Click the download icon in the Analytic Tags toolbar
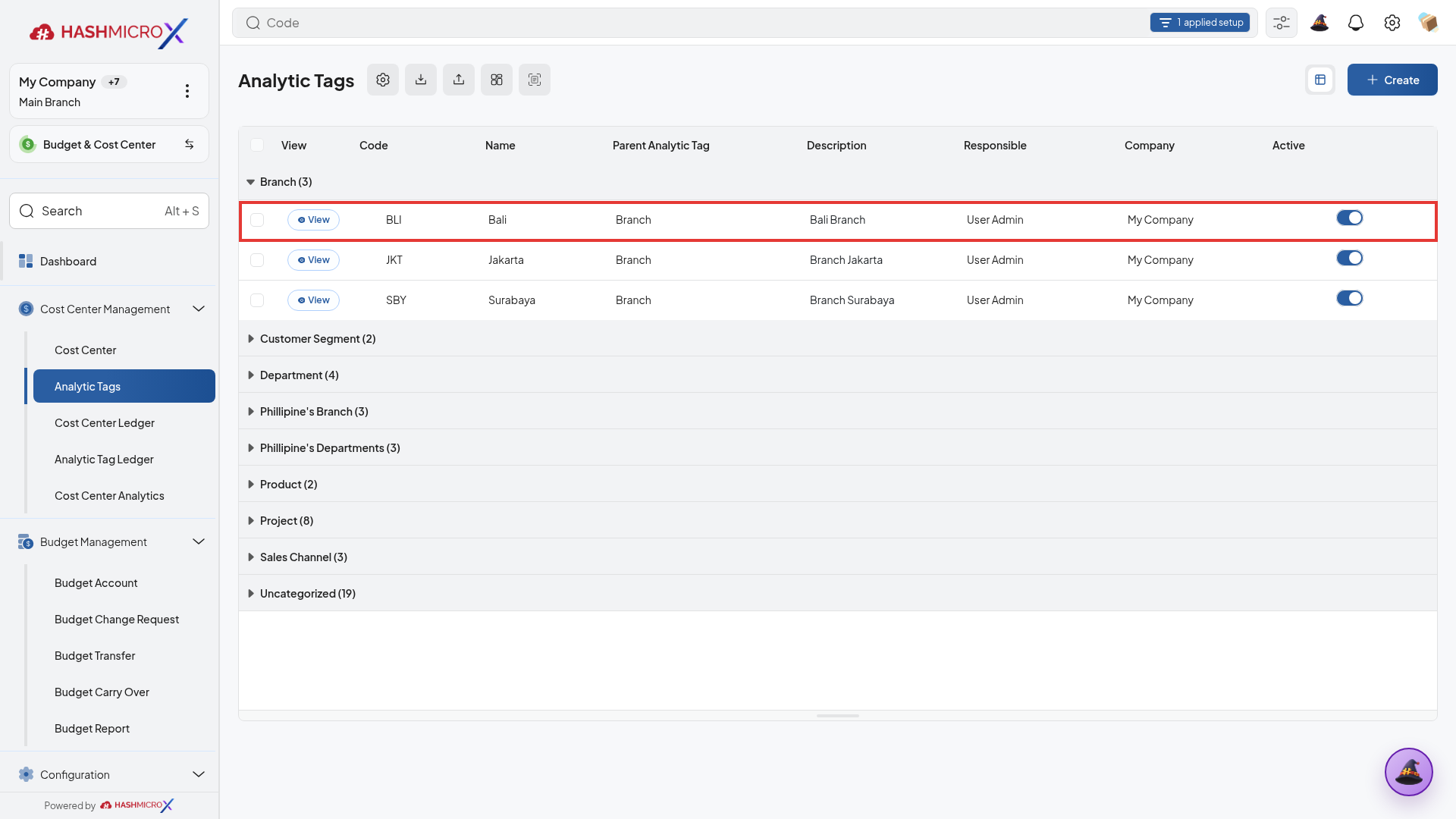Viewport: 1456px width, 819px height. pyautogui.click(x=421, y=80)
